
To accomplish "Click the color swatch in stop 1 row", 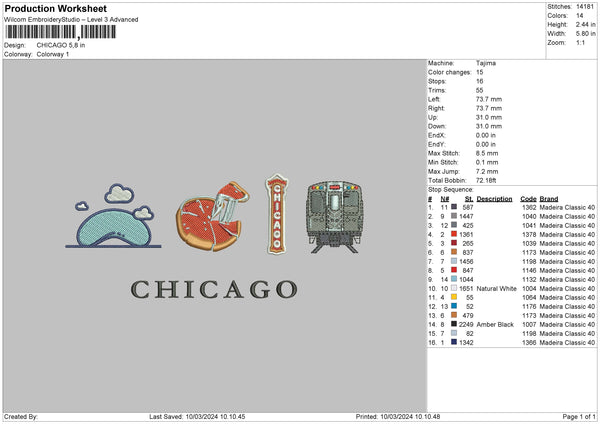I will point(454,207).
